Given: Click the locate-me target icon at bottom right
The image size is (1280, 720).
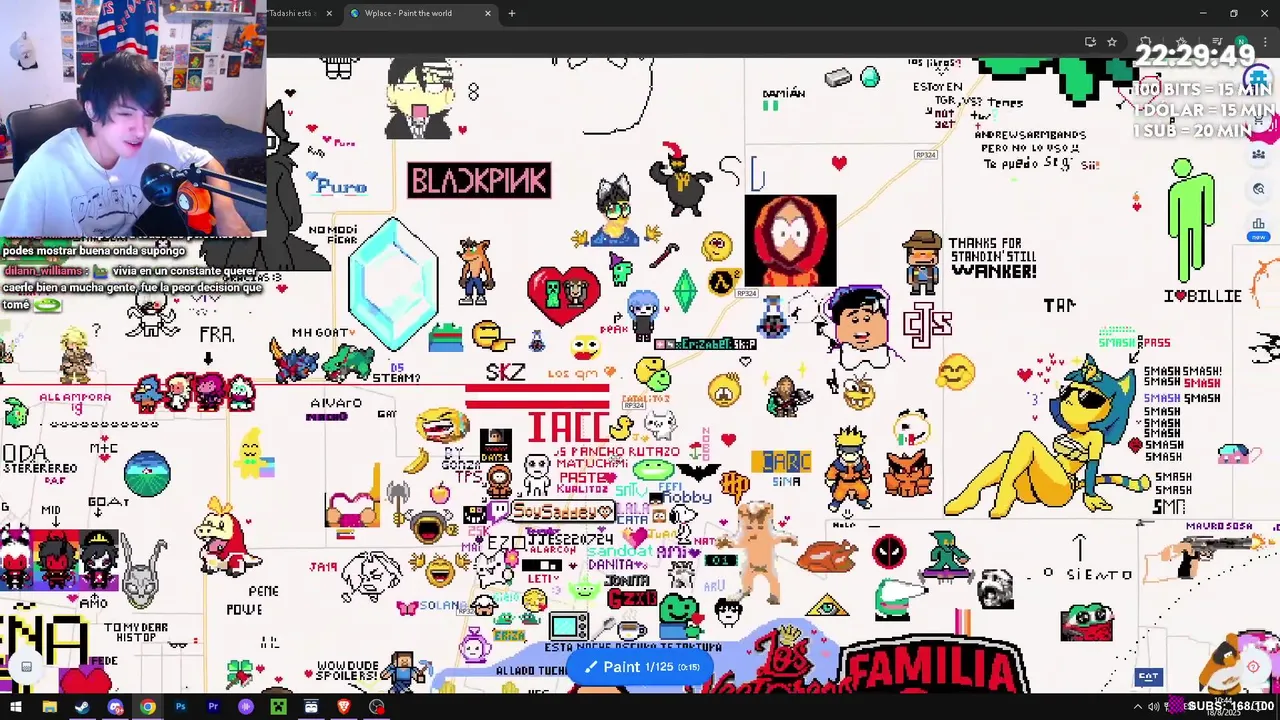Looking at the screenshot, I should (x=1253, y=667).
